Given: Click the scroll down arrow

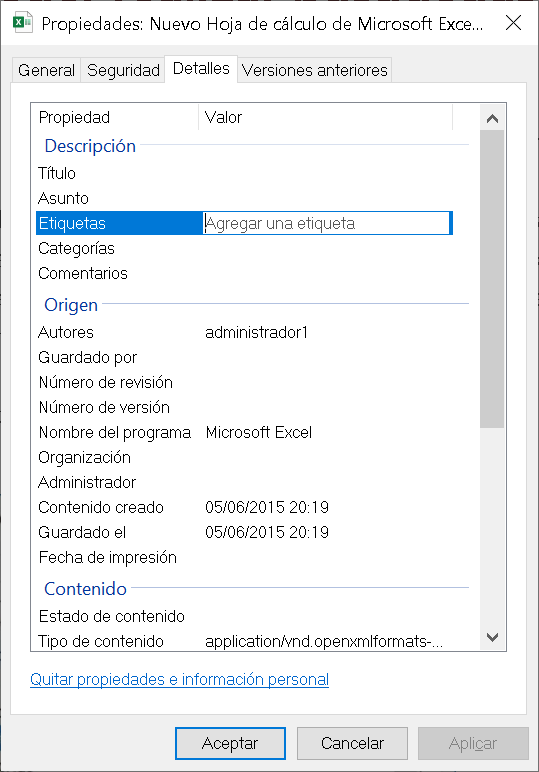Looking at the screenshot, I should pos(492,637).
